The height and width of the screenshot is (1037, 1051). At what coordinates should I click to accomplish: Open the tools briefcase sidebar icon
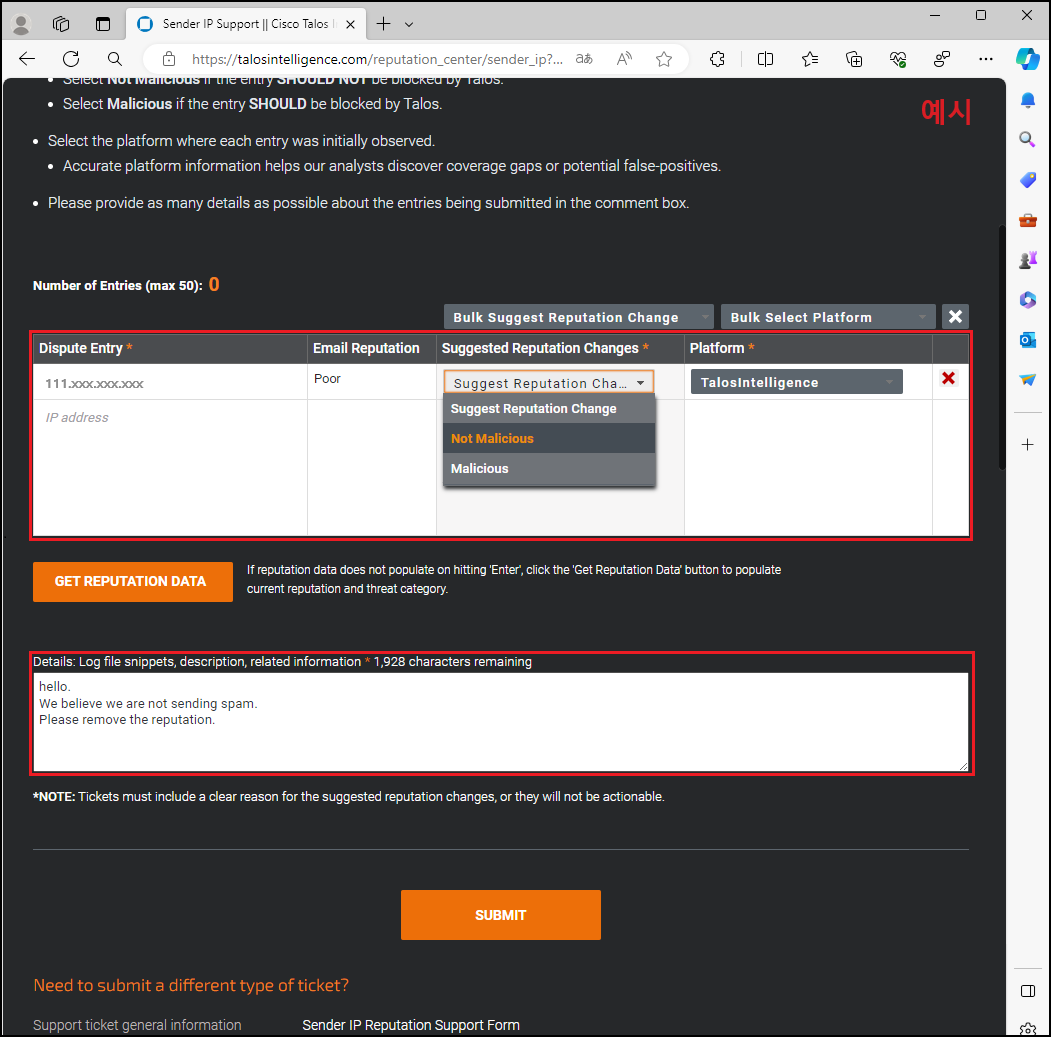pos(1028,220)
